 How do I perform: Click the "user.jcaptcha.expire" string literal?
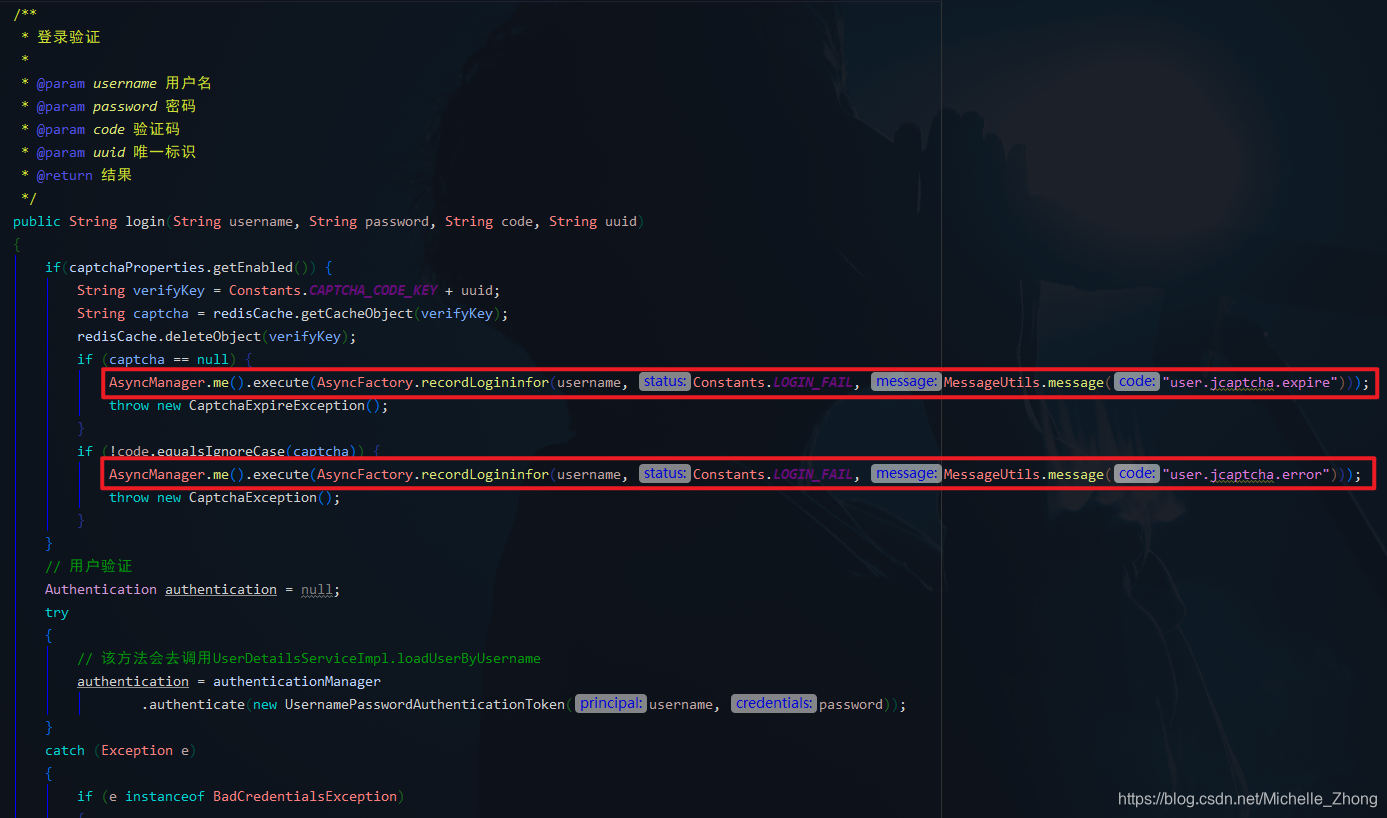[1251, 382]
